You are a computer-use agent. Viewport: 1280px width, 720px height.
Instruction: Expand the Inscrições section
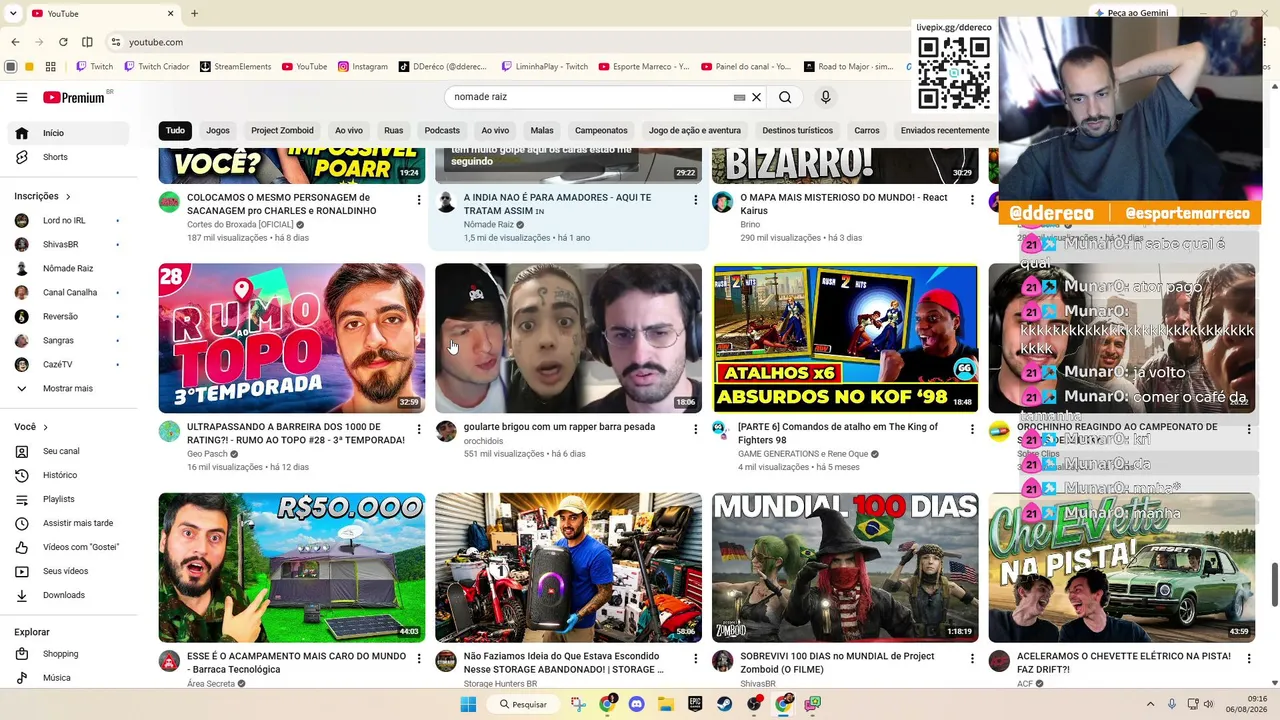pyautogui.click(x=42, y=196)
